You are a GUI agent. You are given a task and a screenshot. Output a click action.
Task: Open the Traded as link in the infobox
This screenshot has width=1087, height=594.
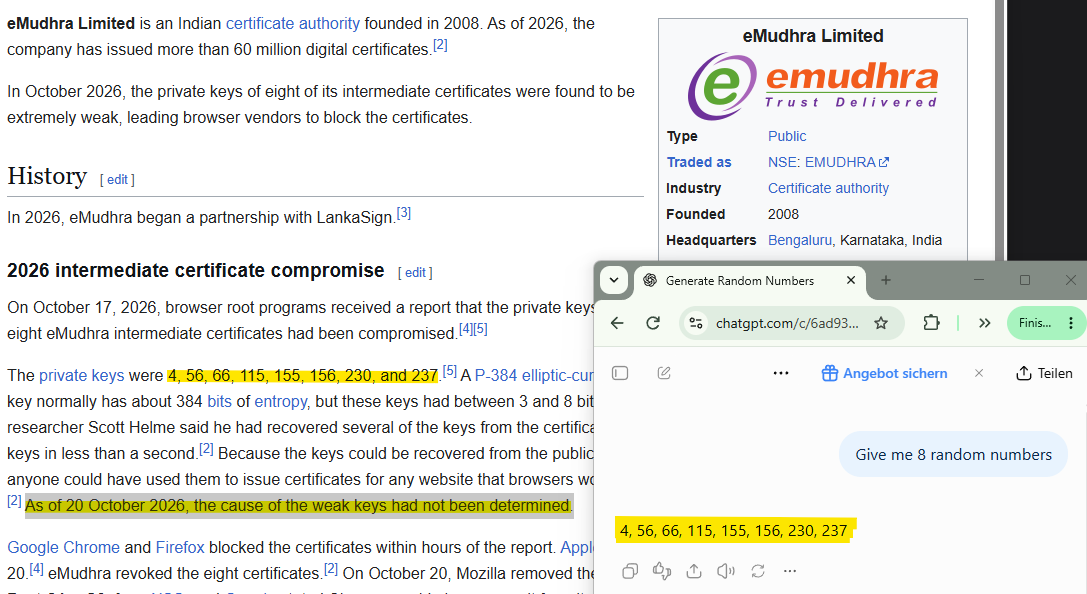[699, 162]
